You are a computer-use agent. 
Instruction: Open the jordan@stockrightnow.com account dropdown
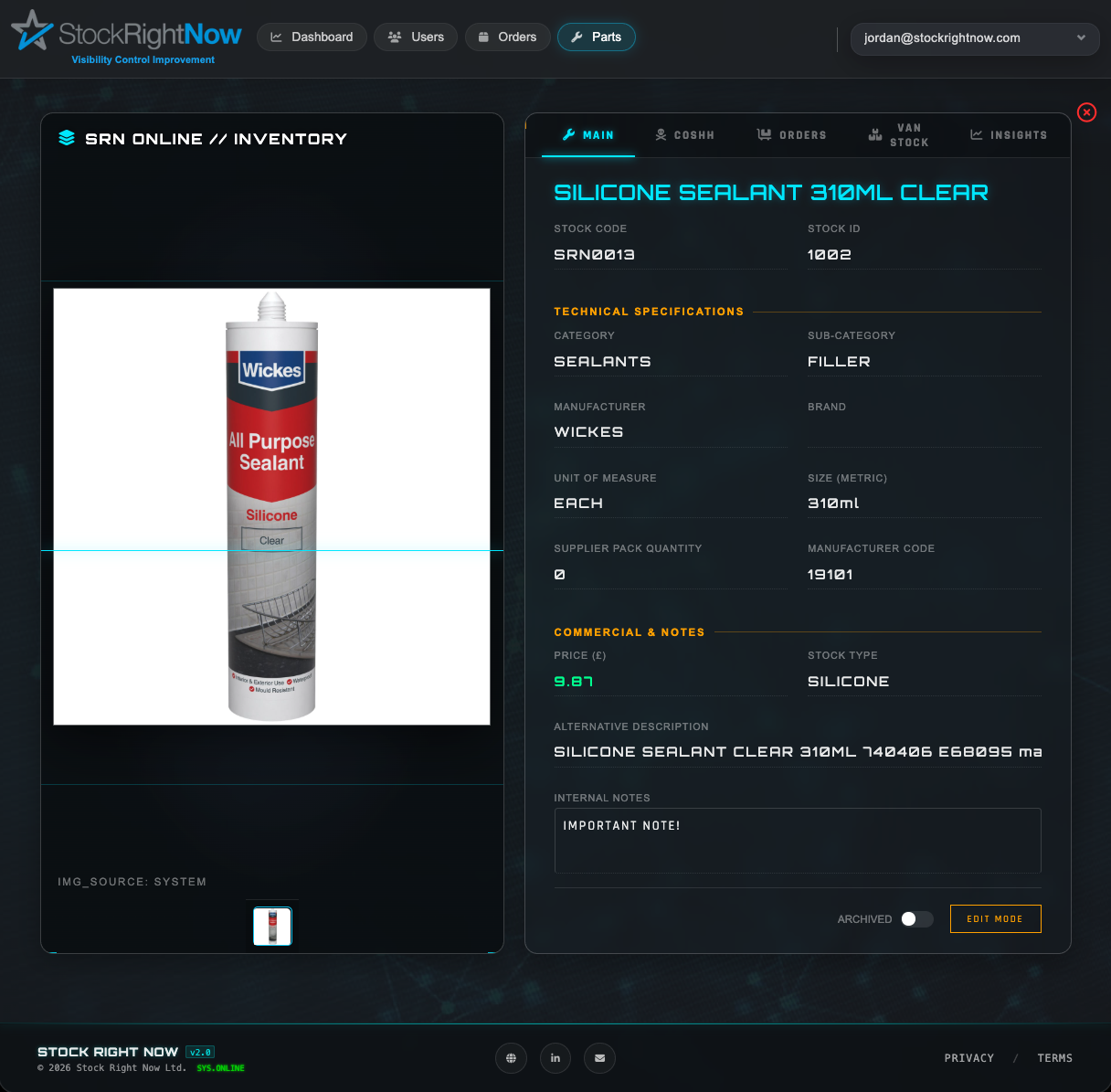(975, 38)
